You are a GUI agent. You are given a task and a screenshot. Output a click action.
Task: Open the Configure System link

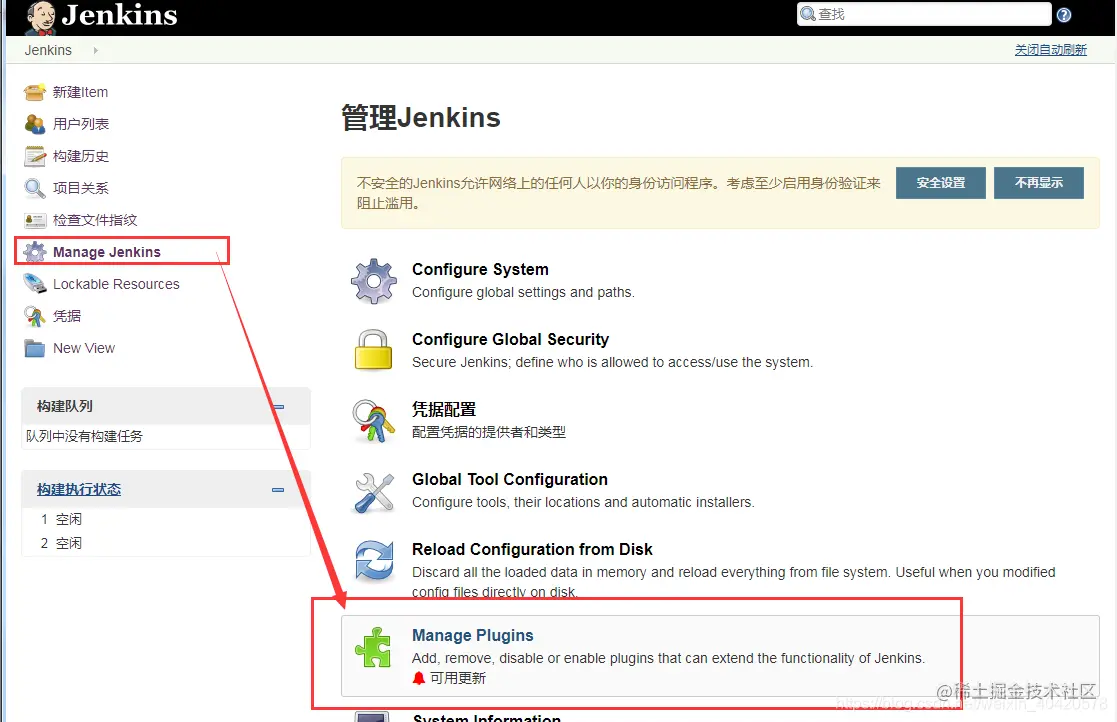point(480,270)
